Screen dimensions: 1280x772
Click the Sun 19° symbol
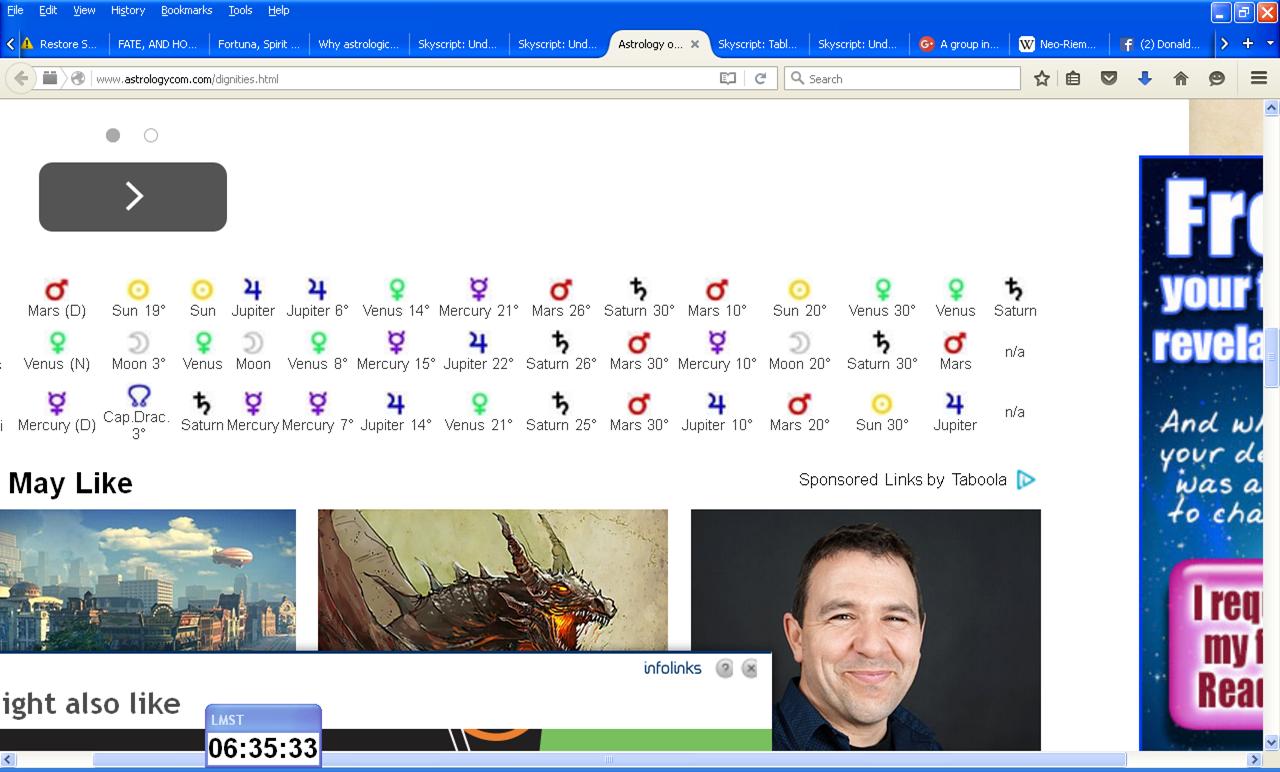[x=138, y=290]
